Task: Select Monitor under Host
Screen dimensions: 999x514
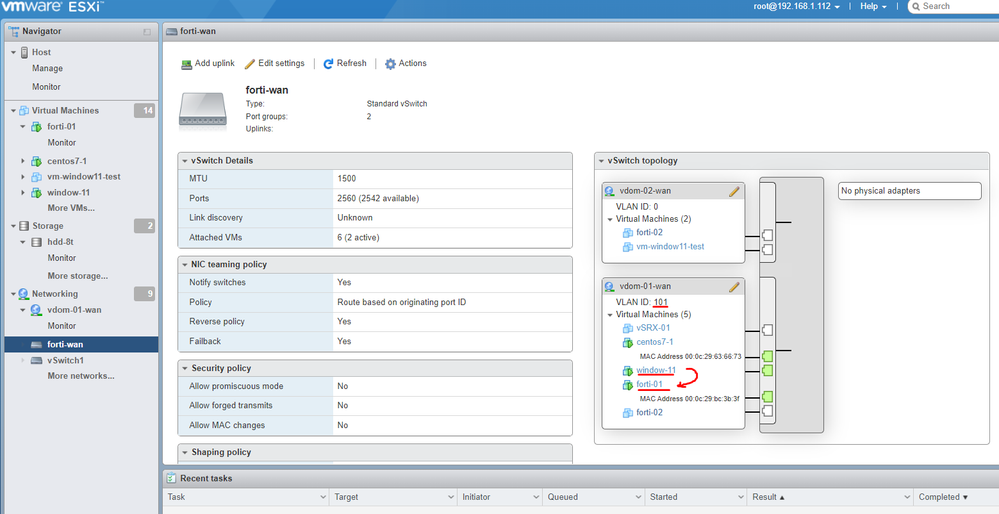Action: click(47, 87)
